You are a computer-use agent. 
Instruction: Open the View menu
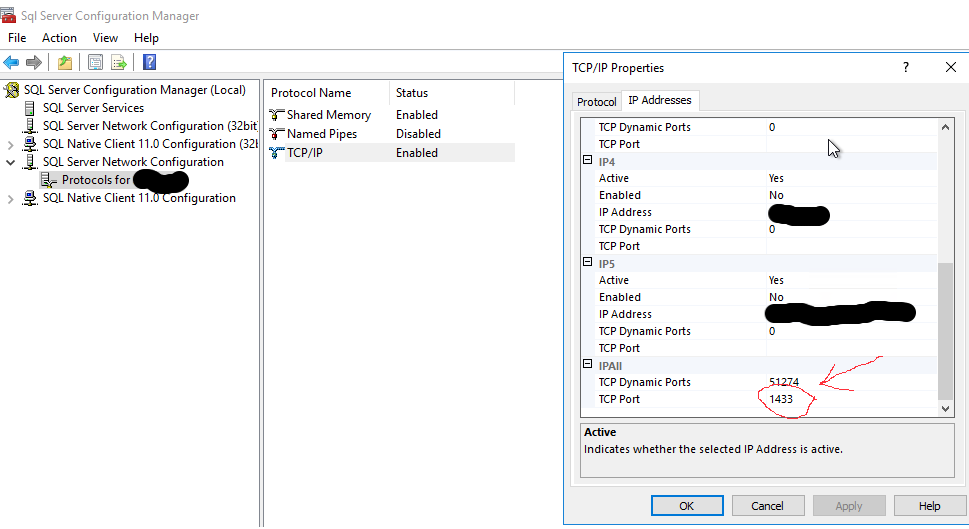coord(105,38)
